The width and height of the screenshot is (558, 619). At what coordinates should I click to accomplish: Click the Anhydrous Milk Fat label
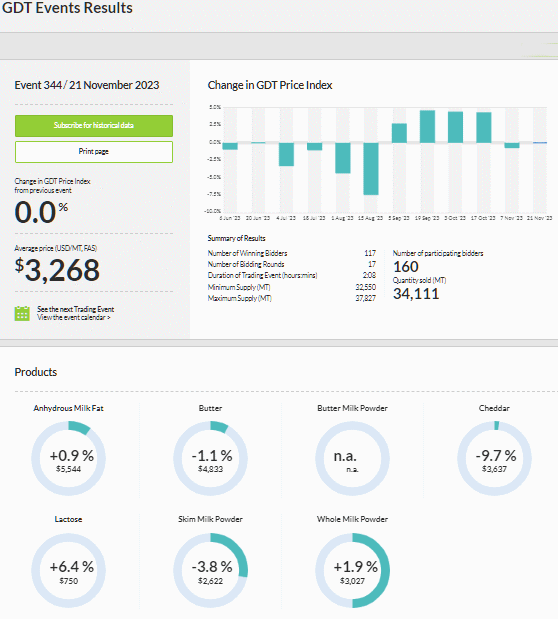coord(68,408)
